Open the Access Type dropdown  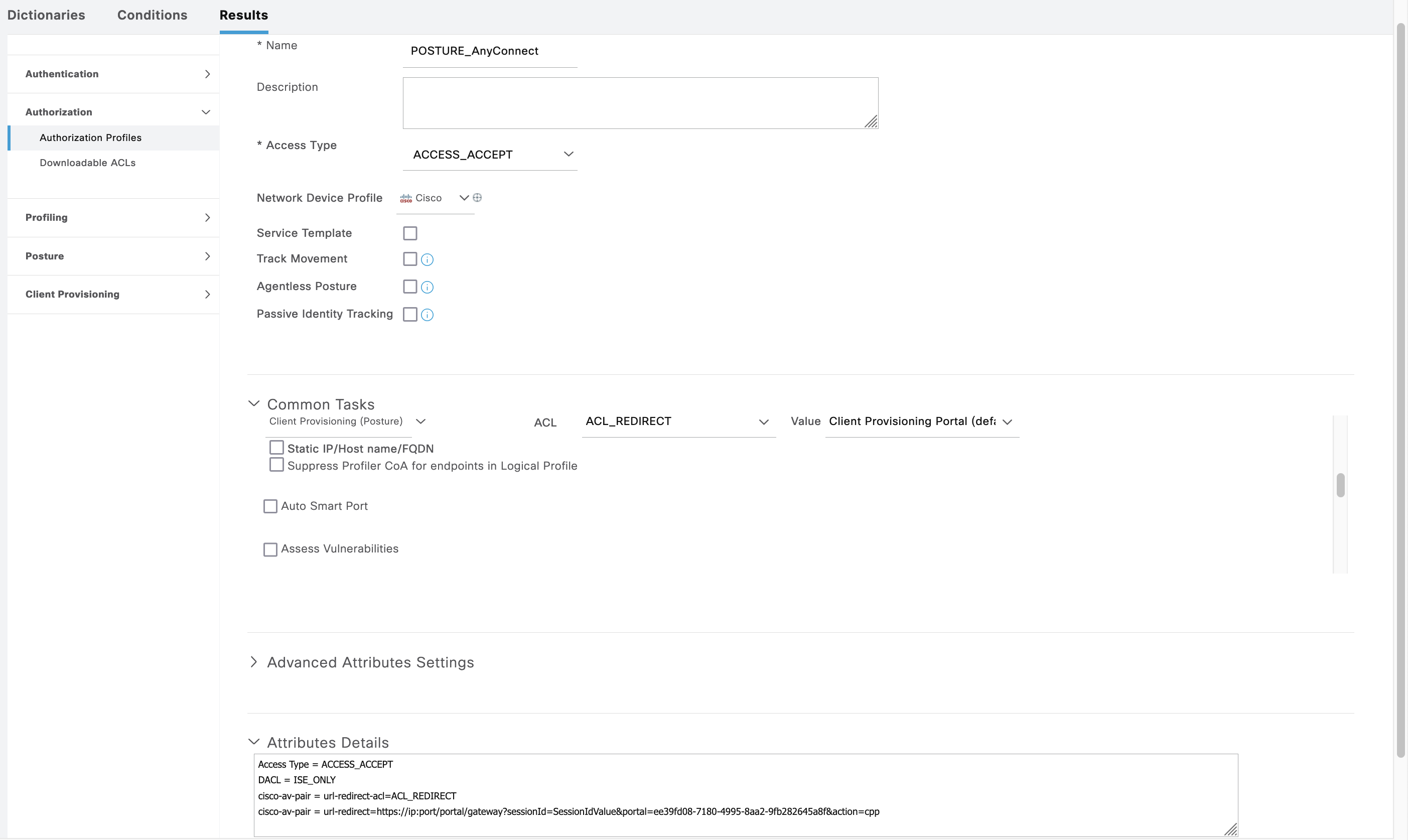490,155
